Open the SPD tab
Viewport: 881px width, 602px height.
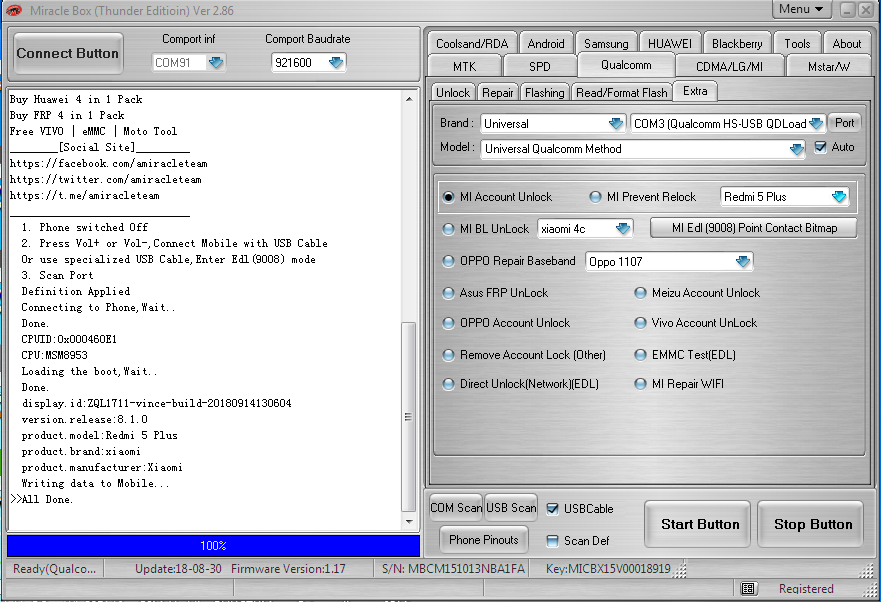540,66
